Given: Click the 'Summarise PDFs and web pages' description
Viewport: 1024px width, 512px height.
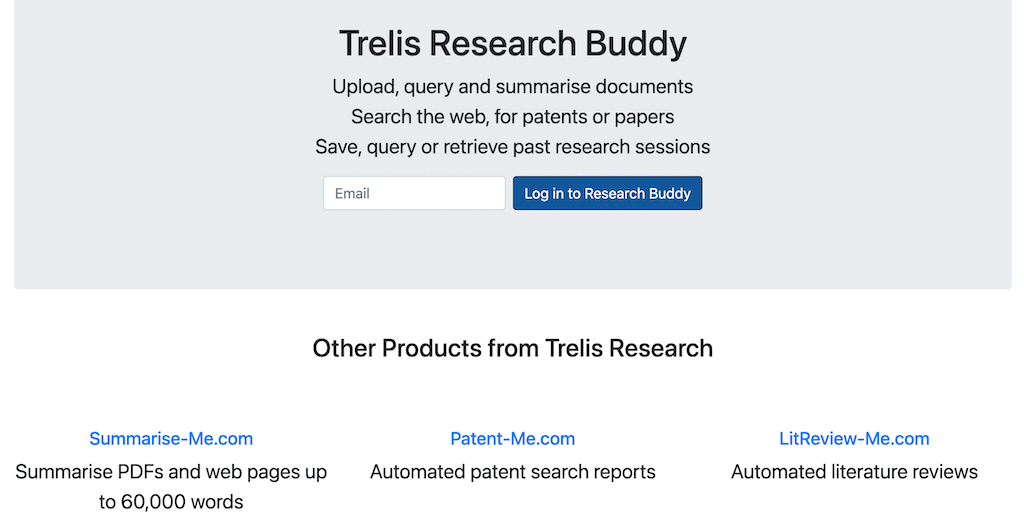Looking at the screenshot, I should tap(171, 471).
